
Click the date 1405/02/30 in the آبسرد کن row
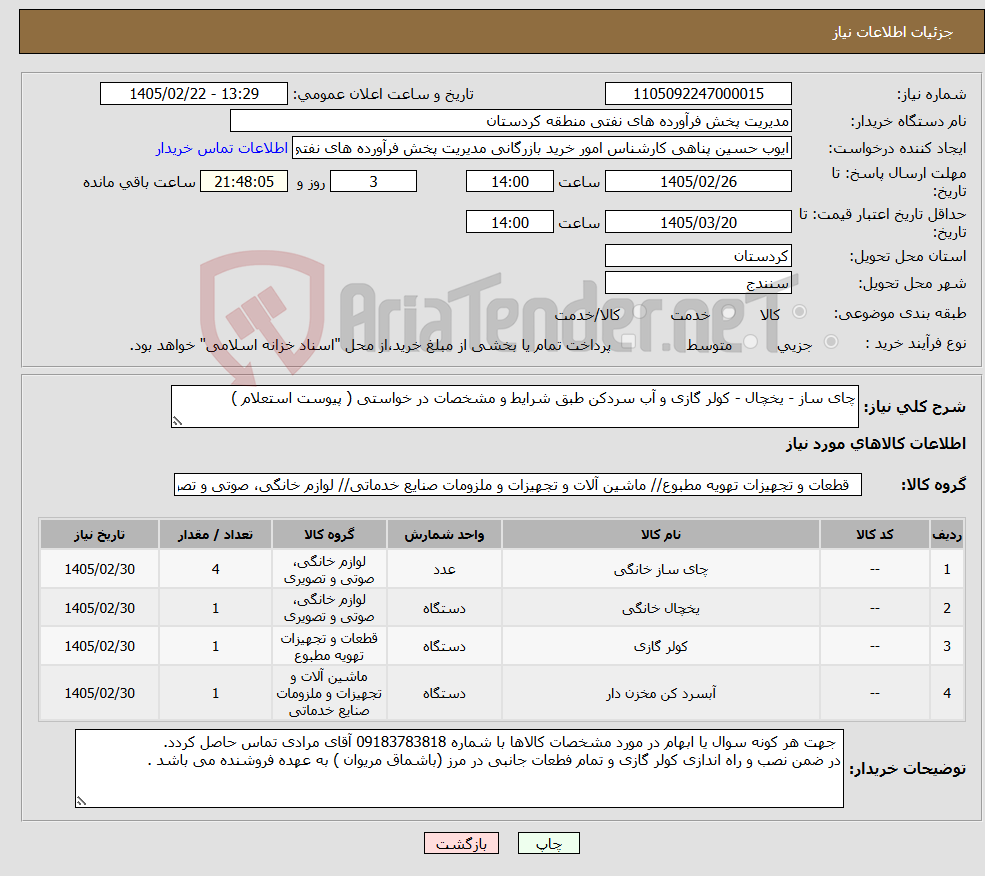click(99, 693)
